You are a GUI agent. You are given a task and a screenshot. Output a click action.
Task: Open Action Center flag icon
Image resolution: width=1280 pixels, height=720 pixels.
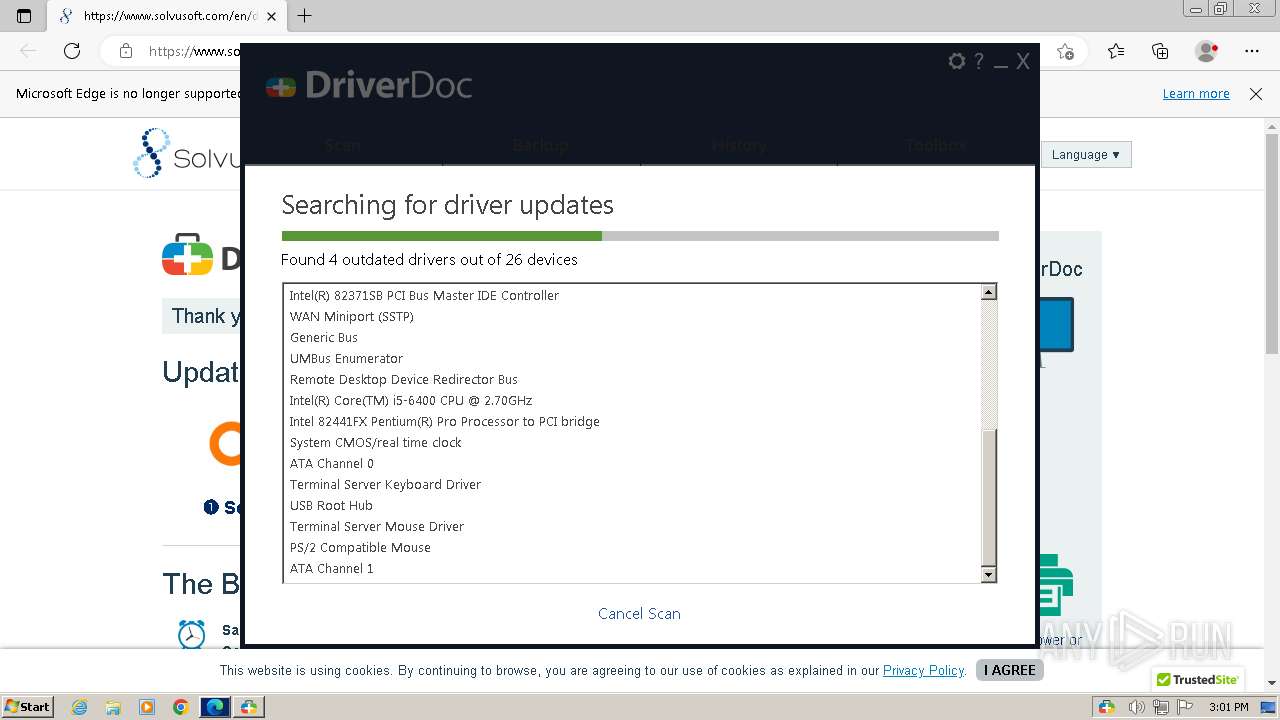(x=1183, y=707)
